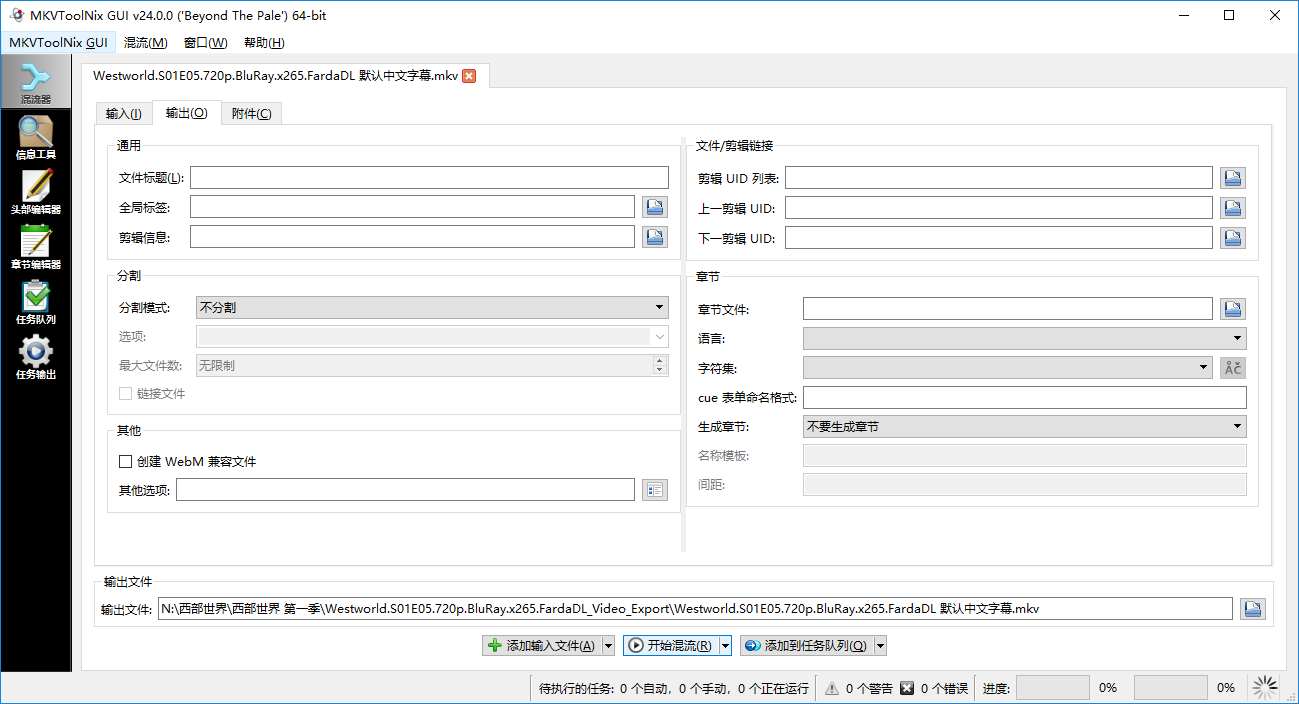This screenshot has width=1299, height=704.
Task: Open the 窗口(W) menu
Action: click(206, 43)
